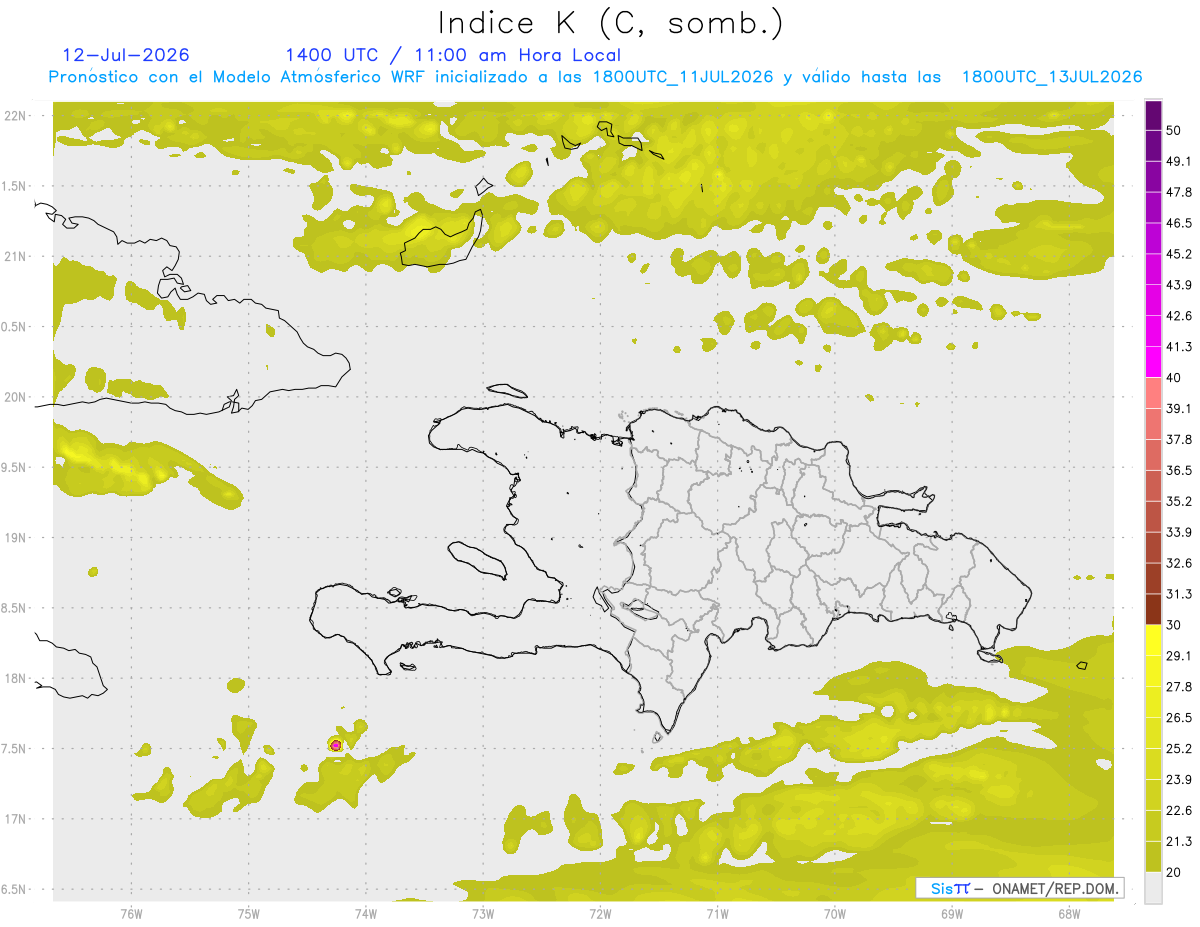Click scale label "26.5"
1200x927 pixels.
[1179, 717]
